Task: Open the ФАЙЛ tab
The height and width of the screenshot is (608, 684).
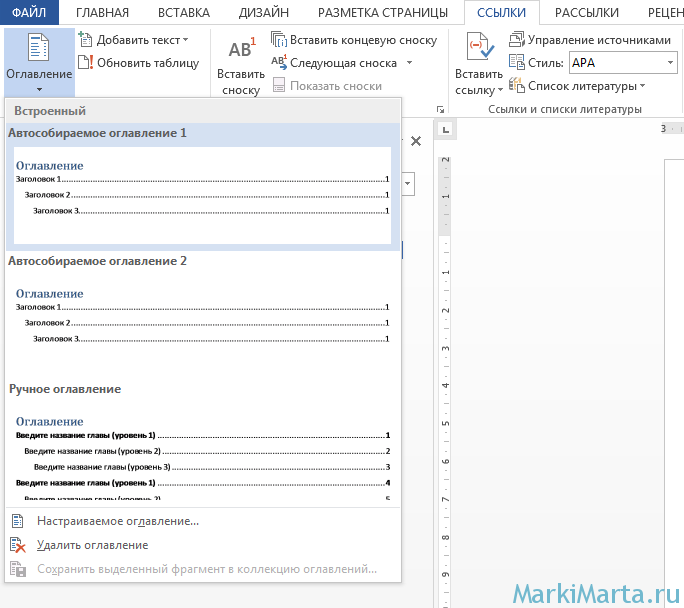Action: coord(29,12)
